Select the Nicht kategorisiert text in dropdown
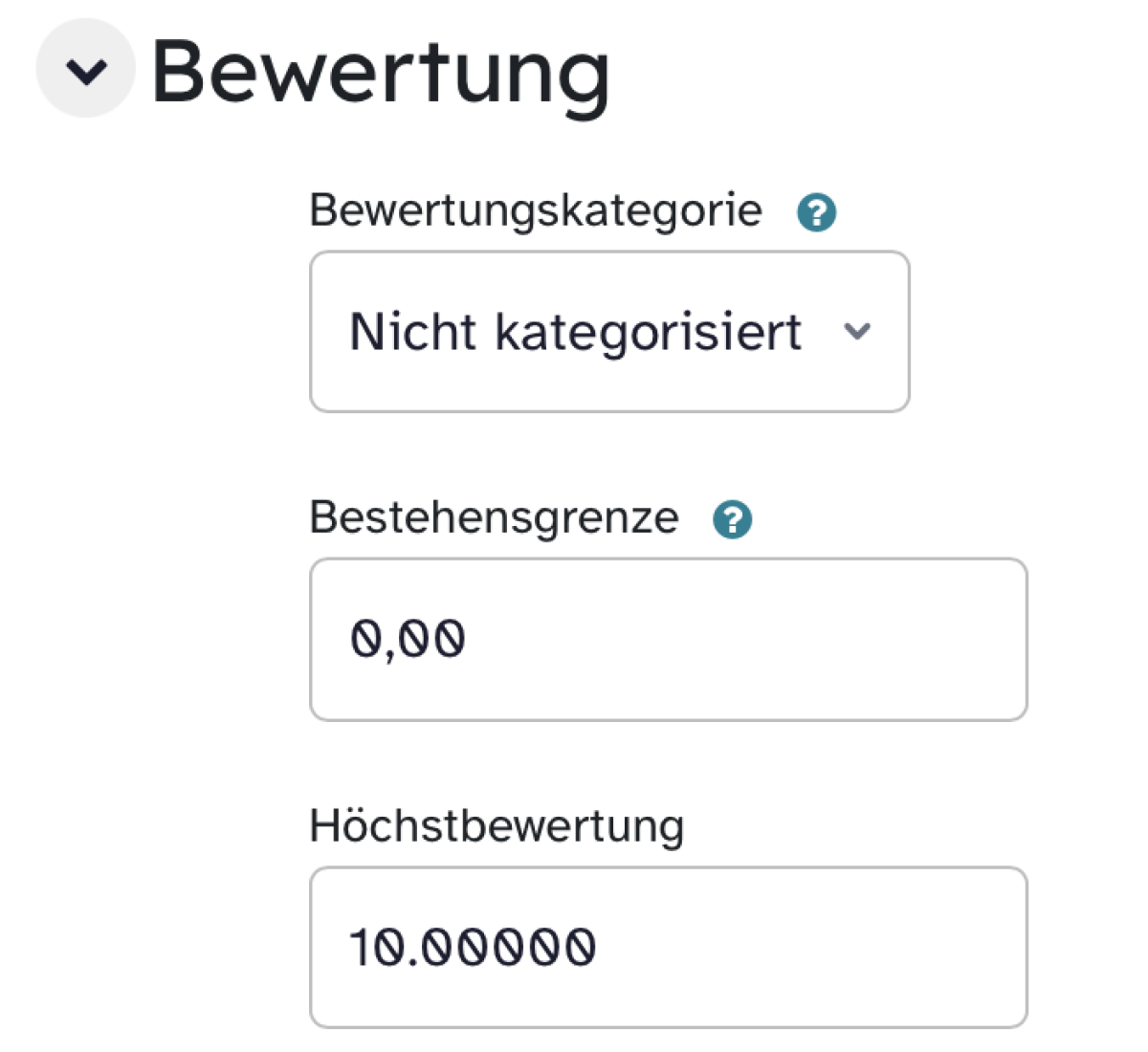The image size is (1148, 1052). [x=575, y=332]
